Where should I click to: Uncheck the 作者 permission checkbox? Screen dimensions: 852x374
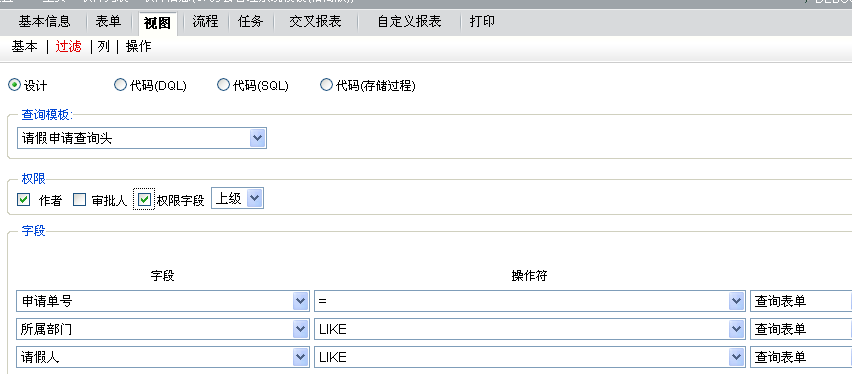click(x=23, y=200)
